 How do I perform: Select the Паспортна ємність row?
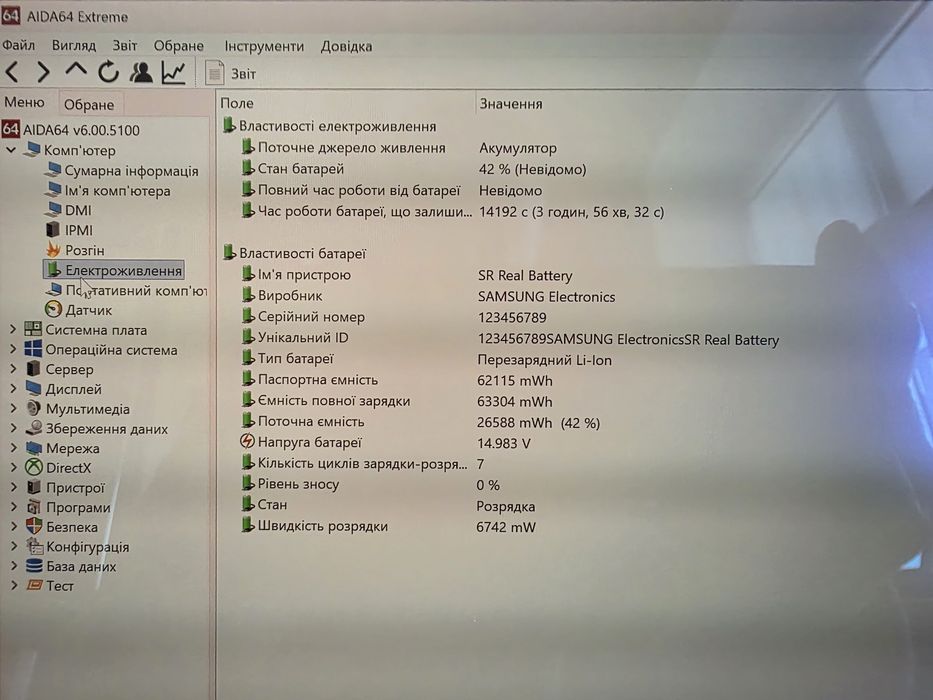click(x=396, y=380)
